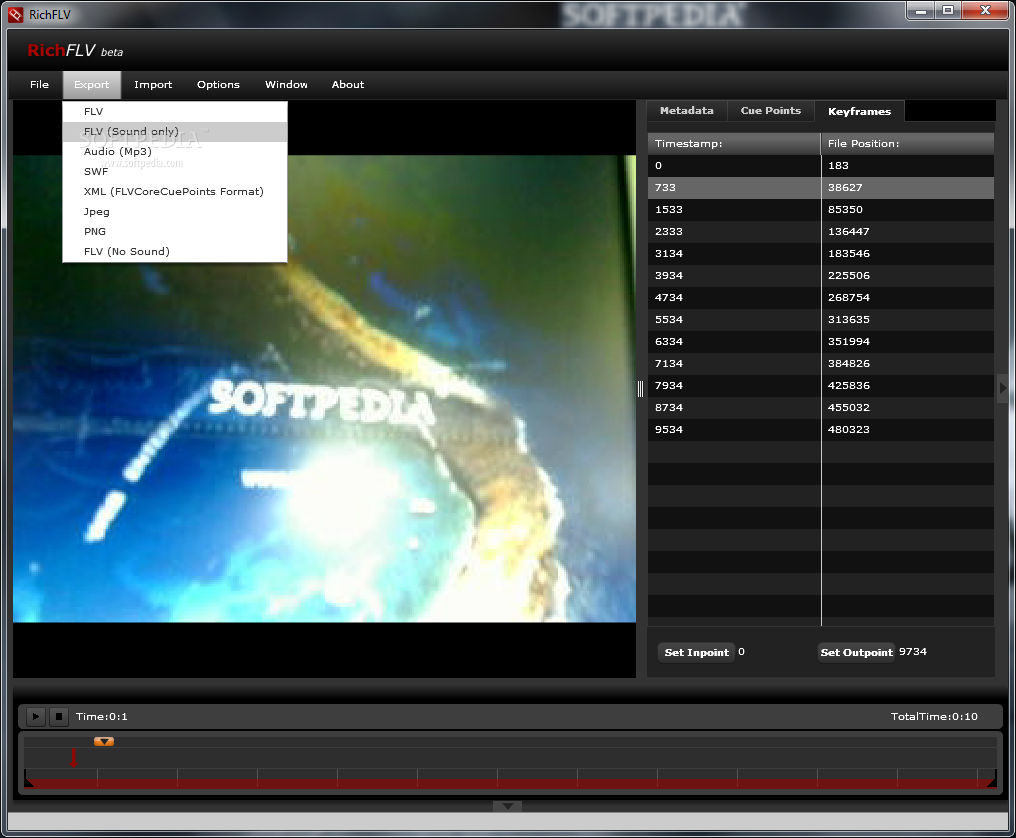Minimize the RichFLV window
The width and height of the screenshot is (1016, 838).
[920, 10]
